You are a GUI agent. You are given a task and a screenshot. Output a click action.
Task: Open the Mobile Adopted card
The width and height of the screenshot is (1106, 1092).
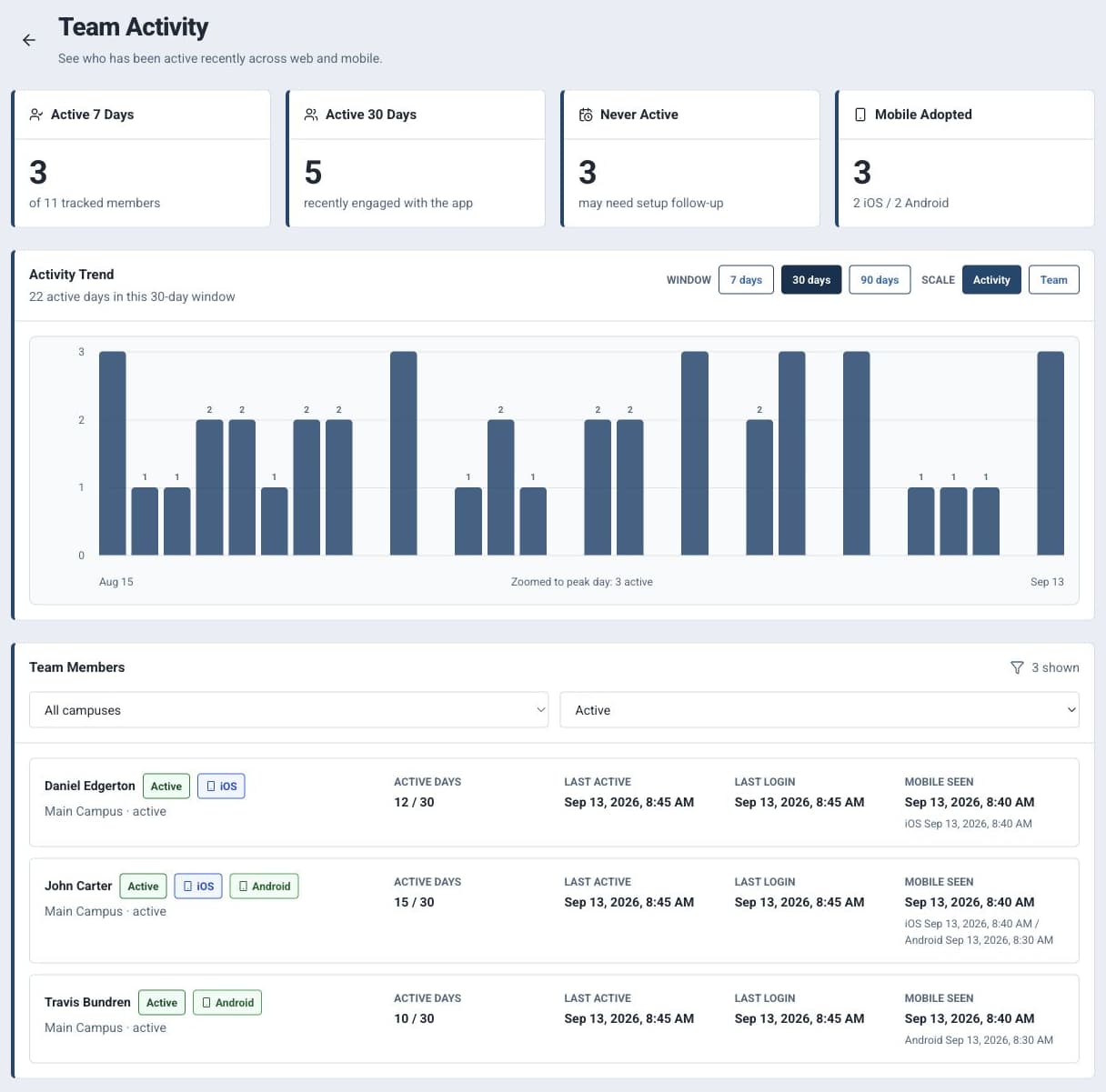965,158
